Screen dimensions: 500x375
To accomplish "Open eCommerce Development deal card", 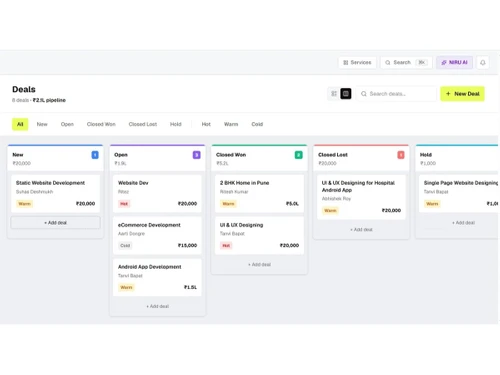I will (157, 236).
